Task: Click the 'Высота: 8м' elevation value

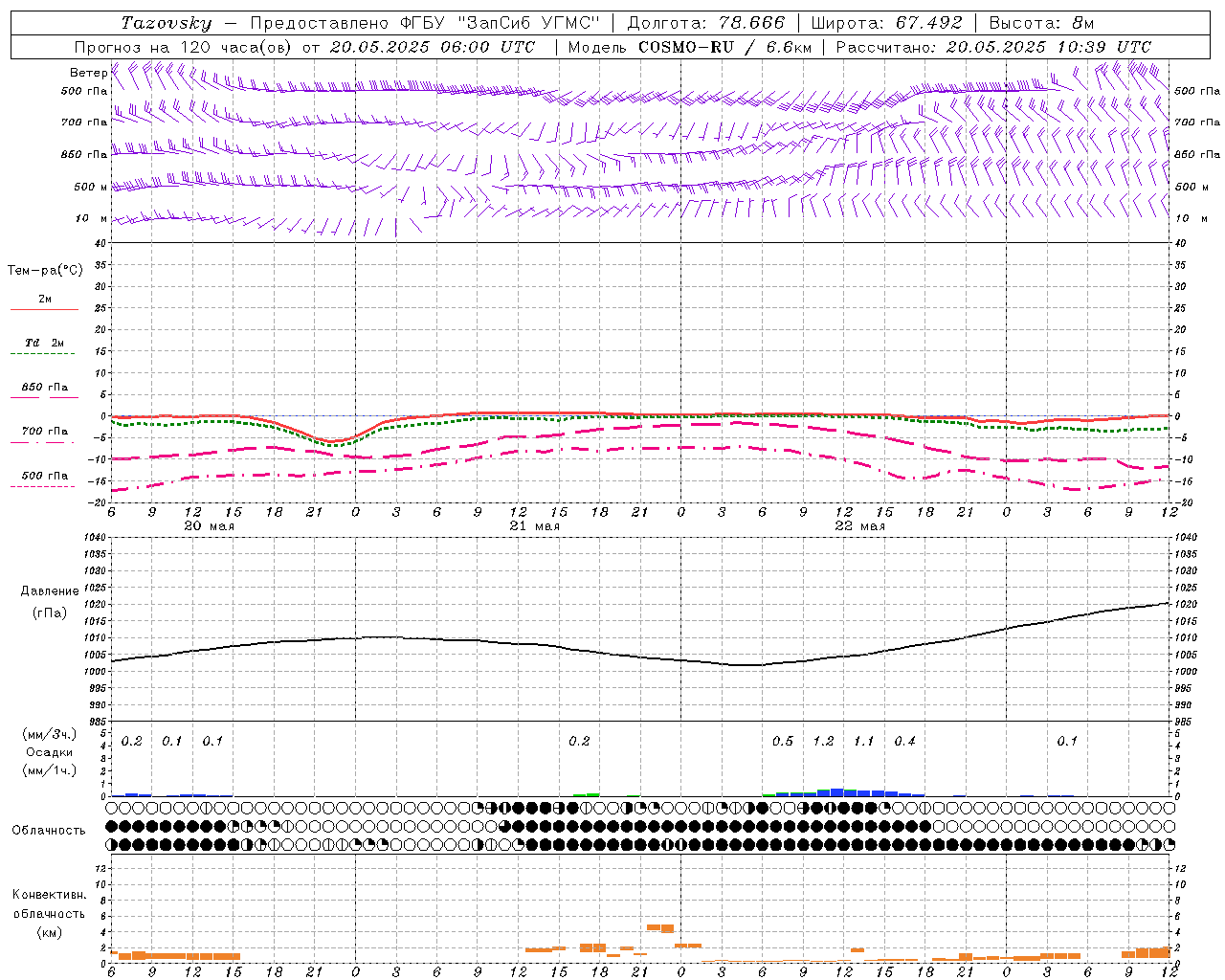Action: point(1041,22)
